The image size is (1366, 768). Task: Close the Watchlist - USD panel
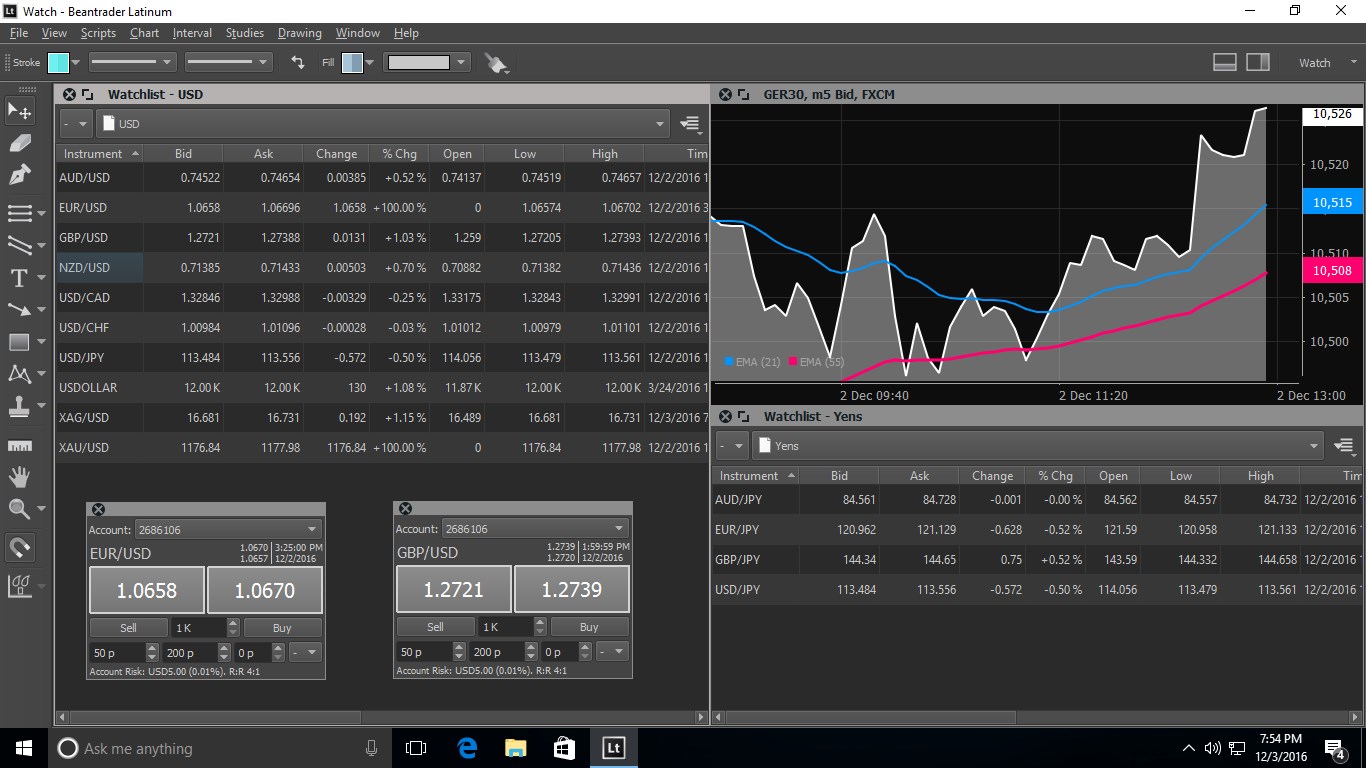coord(69,95)
